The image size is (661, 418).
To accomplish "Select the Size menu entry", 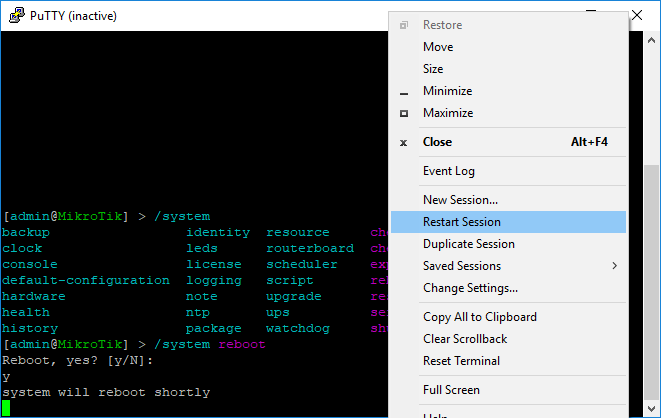I will [433, 69].
